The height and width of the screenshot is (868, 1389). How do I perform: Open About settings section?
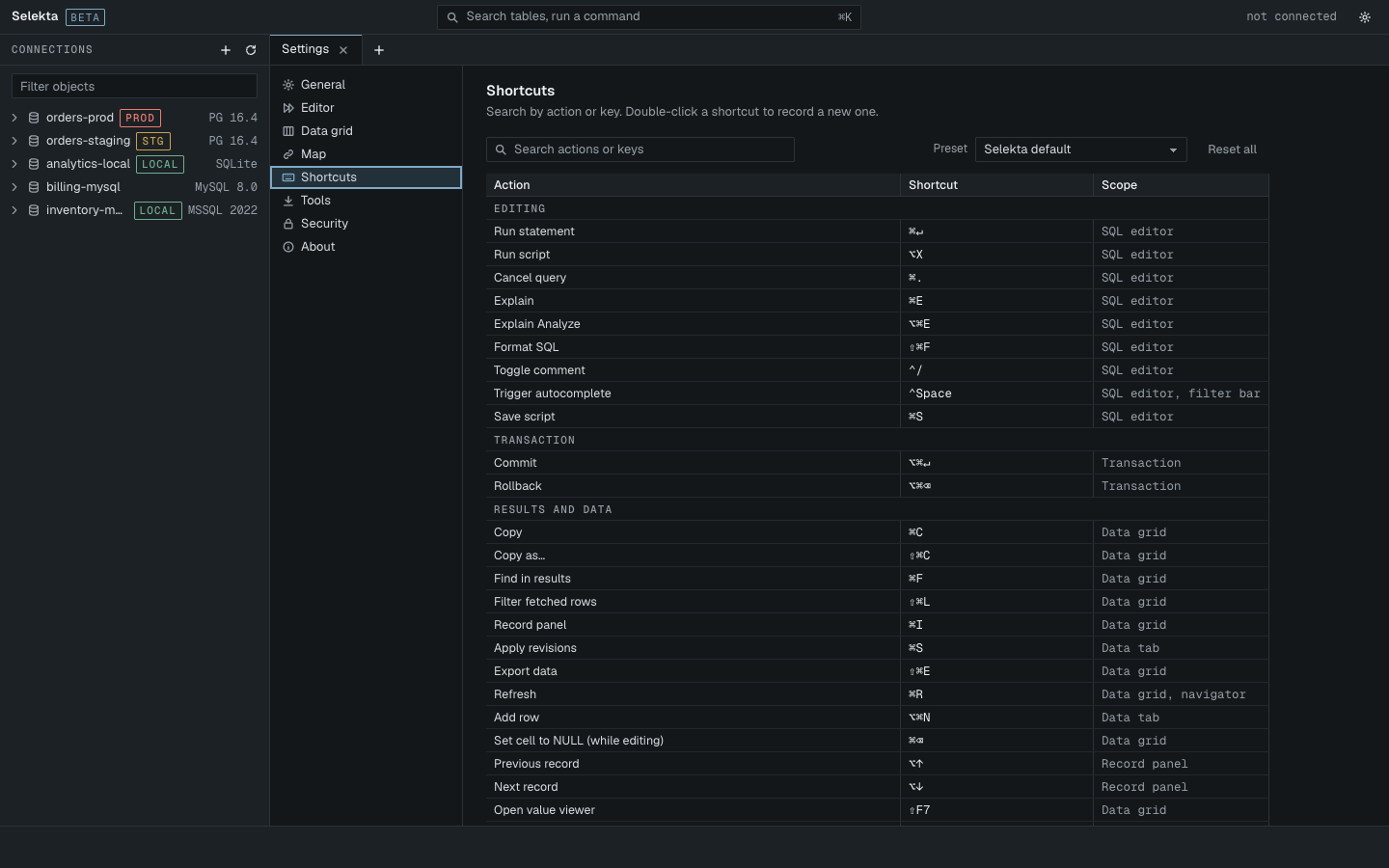click(366, 247)
